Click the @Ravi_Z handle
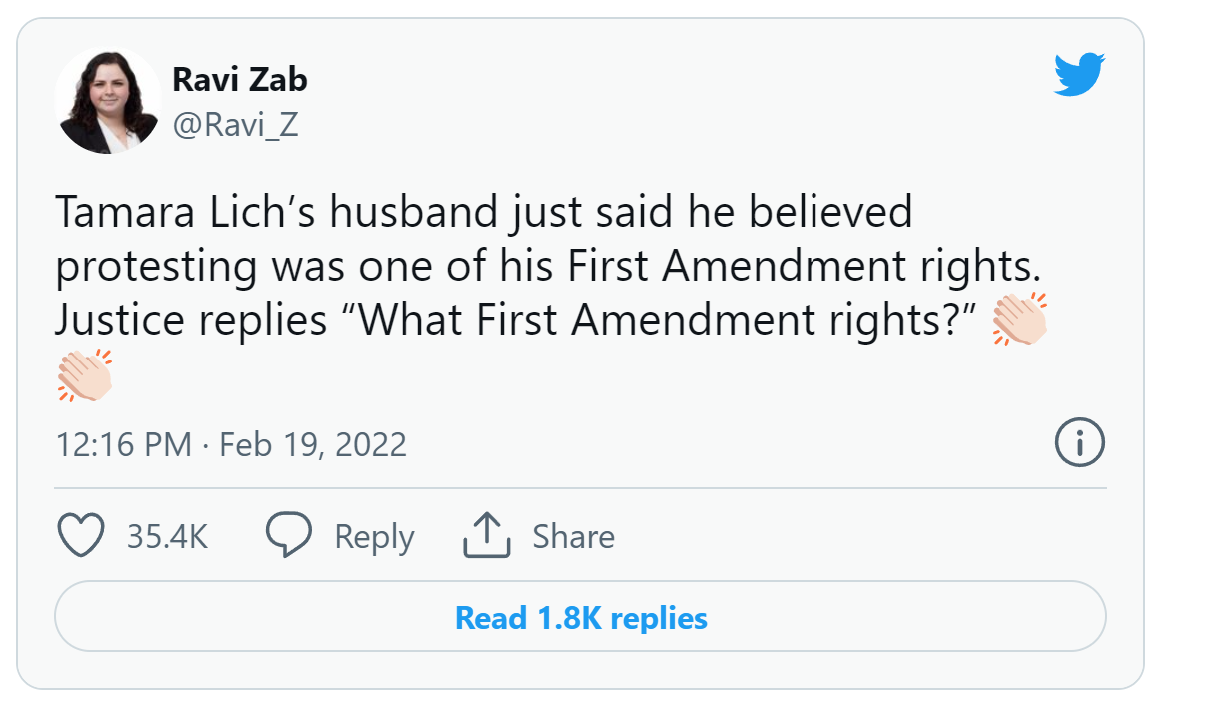Image resolution: width=1217 pixels, height=720 pixels. [236, 124]
